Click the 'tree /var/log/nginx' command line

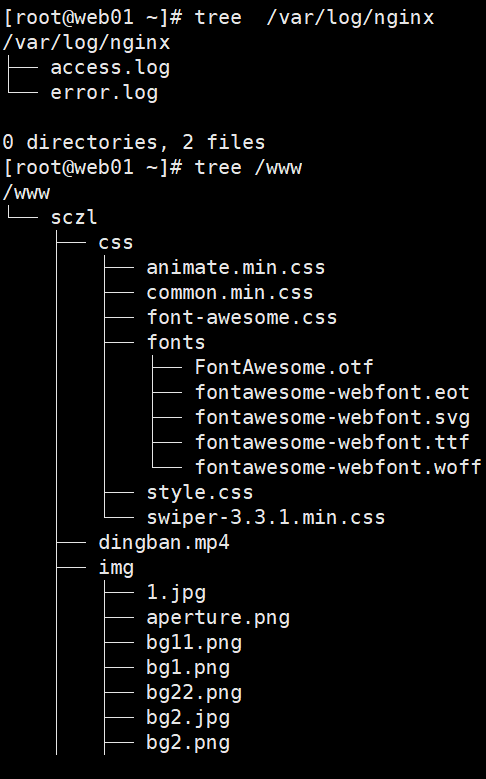(x=219, y=18)
